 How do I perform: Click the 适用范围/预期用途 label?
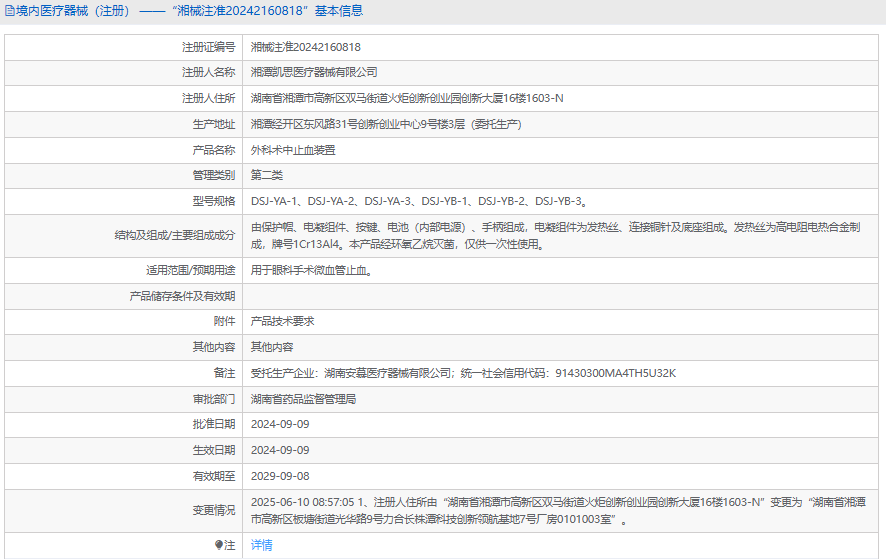click(x=190, y=270)
